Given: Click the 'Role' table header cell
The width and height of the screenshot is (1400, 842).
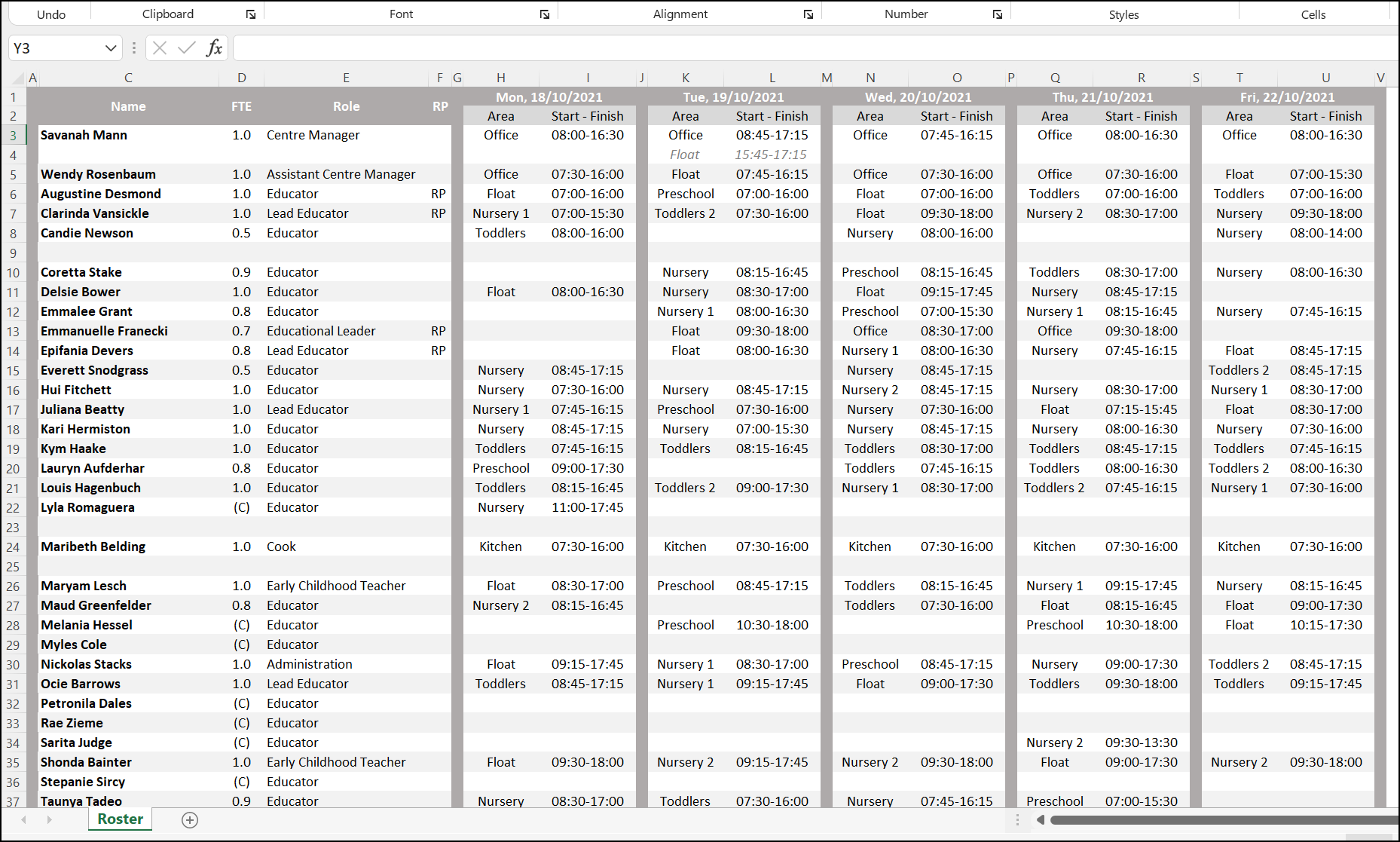Looking at the screenshot, I should [x=346, y=106].
